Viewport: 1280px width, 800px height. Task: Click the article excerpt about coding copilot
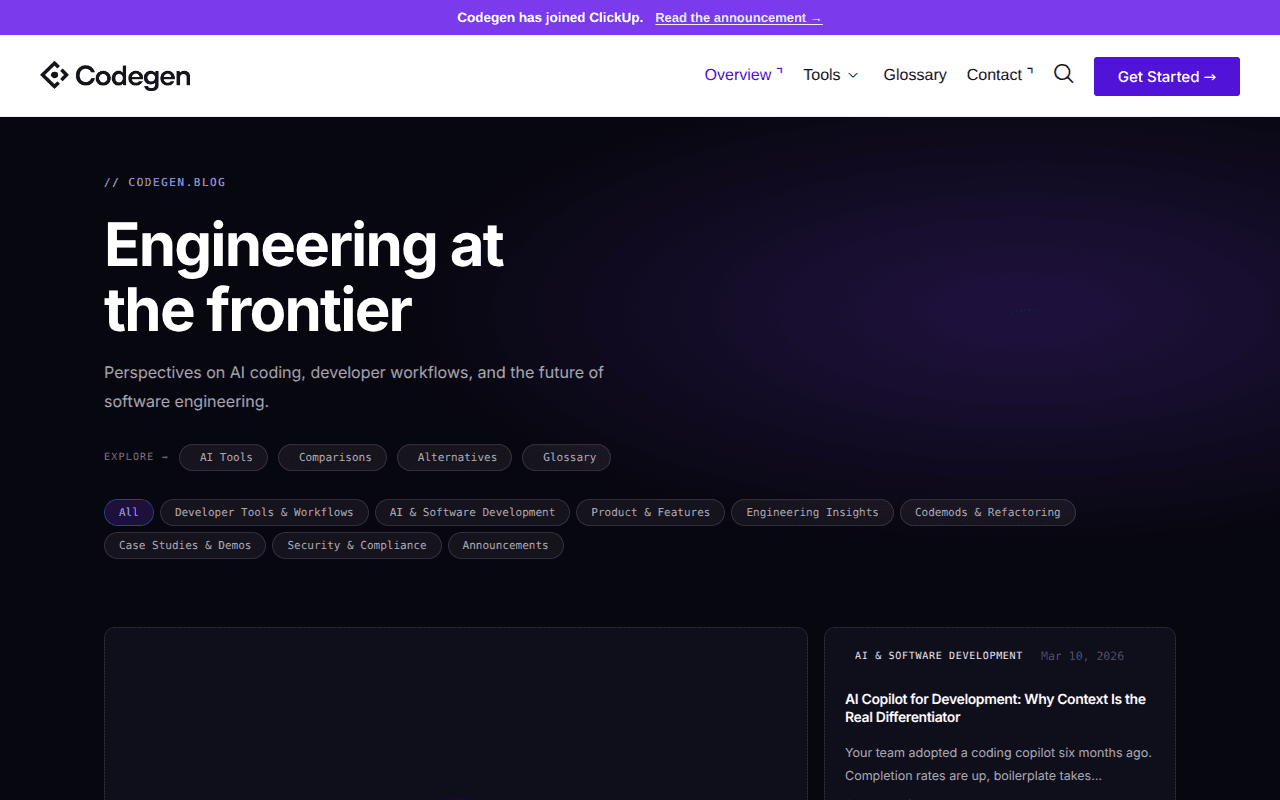click(x=998, y=764)
